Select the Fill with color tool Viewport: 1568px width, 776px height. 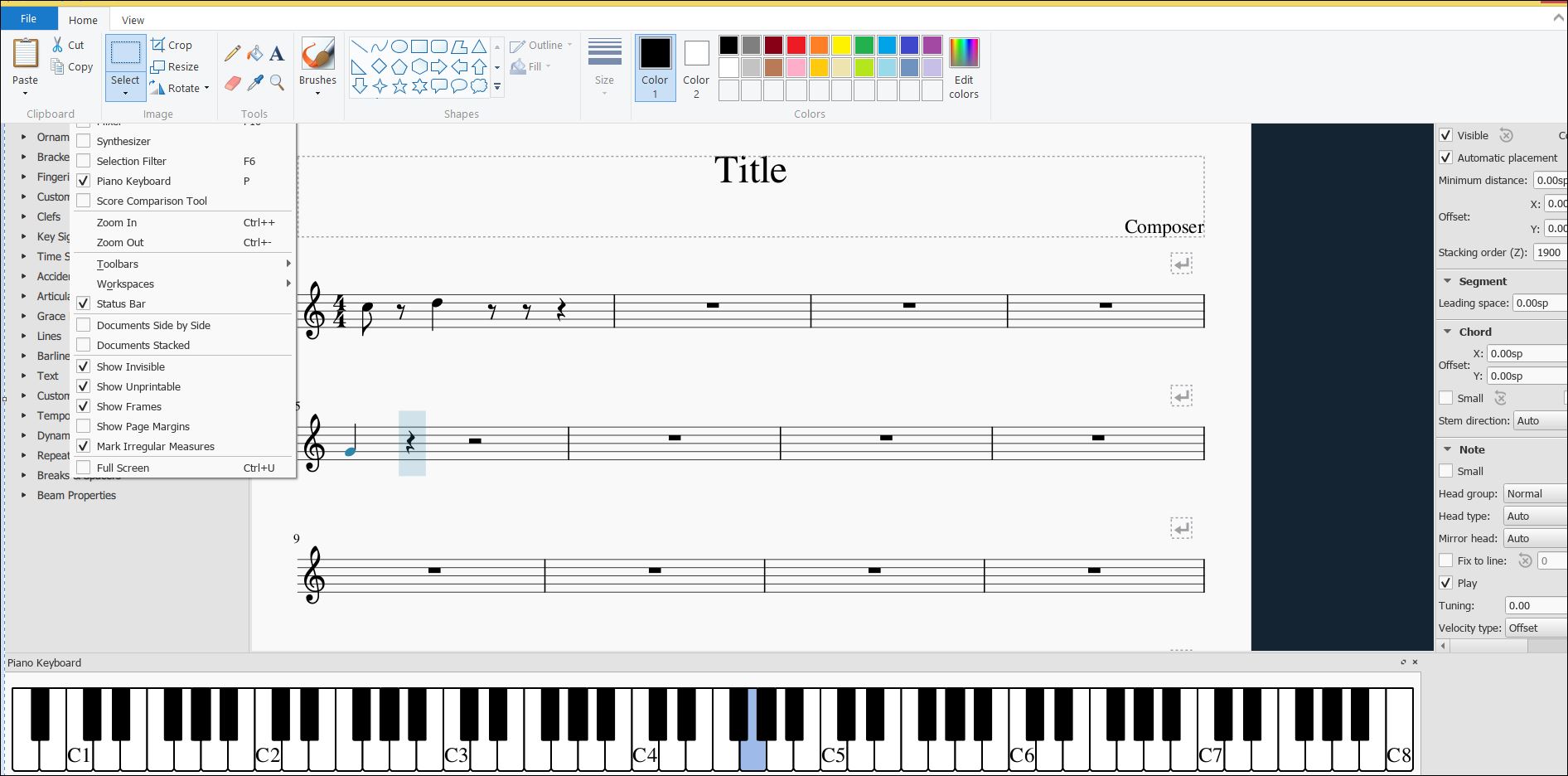point(255,53)
